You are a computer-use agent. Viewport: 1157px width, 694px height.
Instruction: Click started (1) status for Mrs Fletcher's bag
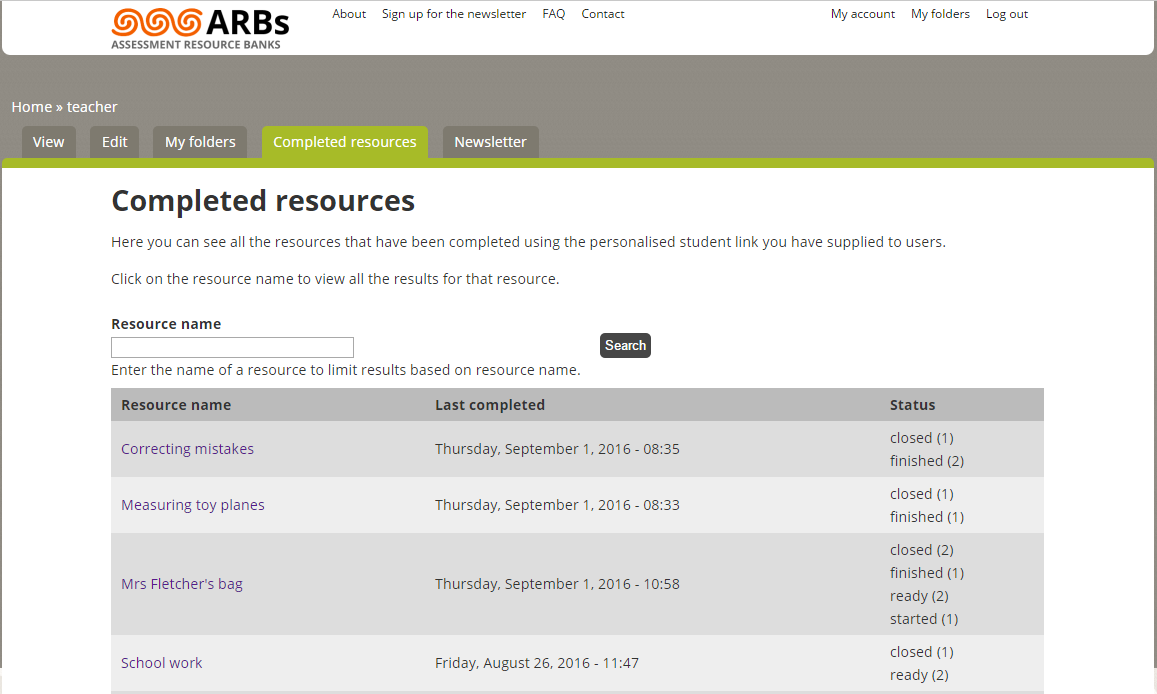(x=924, y=619)
